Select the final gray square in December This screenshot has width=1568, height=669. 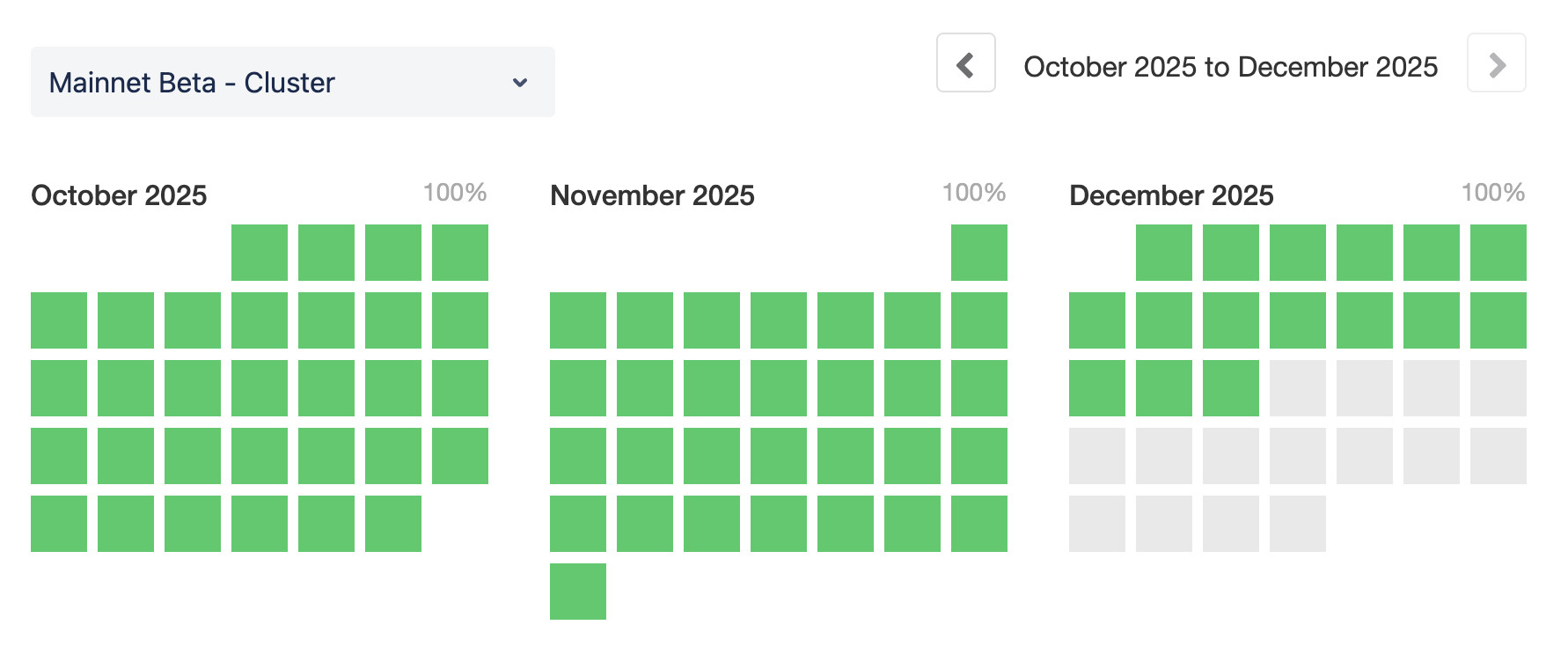click(1298, 524)
